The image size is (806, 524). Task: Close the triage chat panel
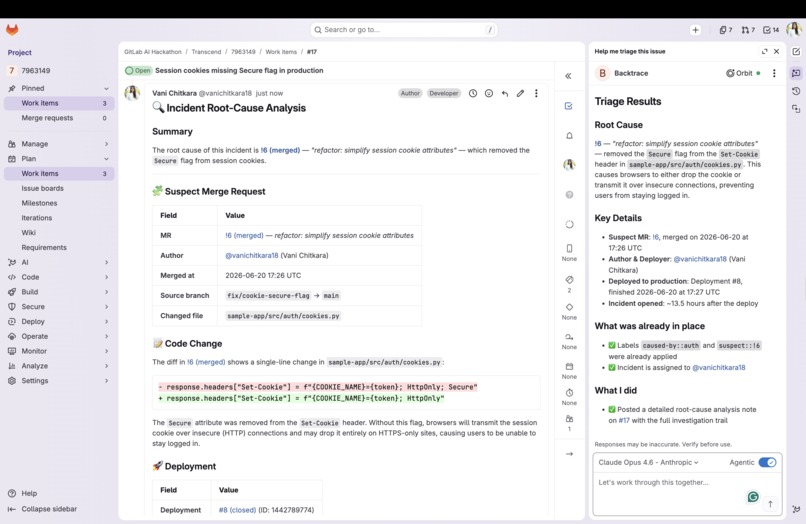click(777, 51)
